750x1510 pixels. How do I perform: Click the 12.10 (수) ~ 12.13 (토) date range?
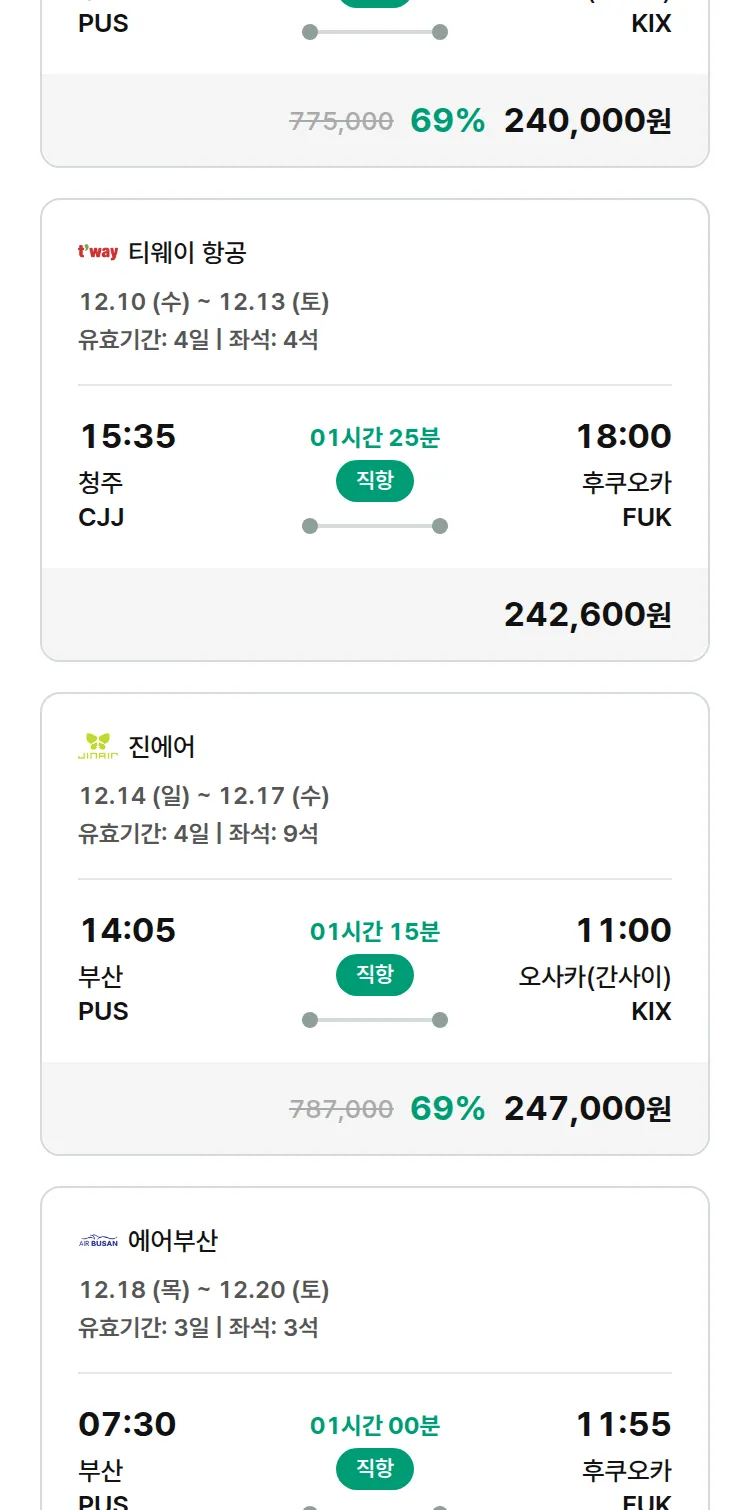tap(204, 301)
